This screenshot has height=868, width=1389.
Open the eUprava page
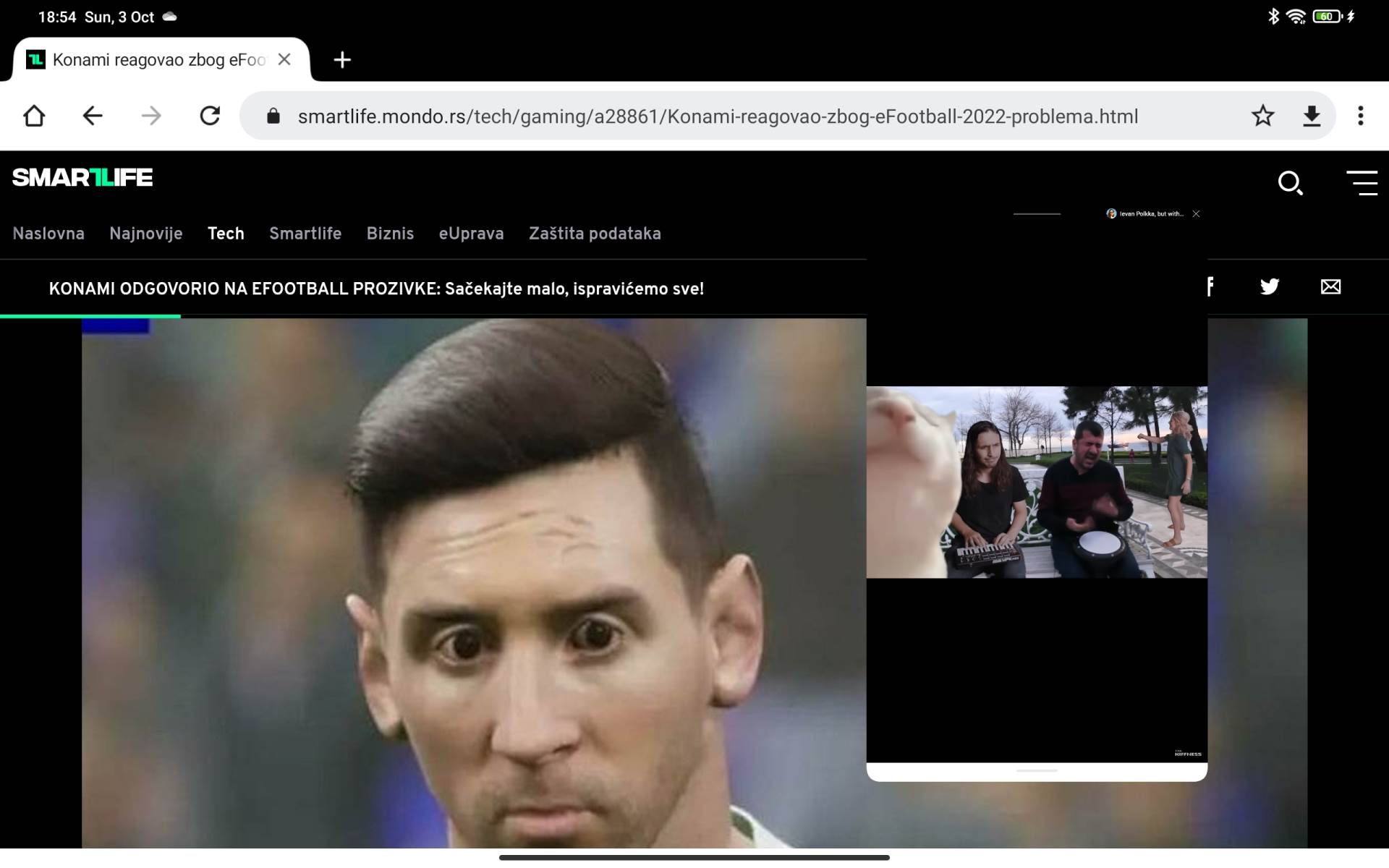point(470,234)
